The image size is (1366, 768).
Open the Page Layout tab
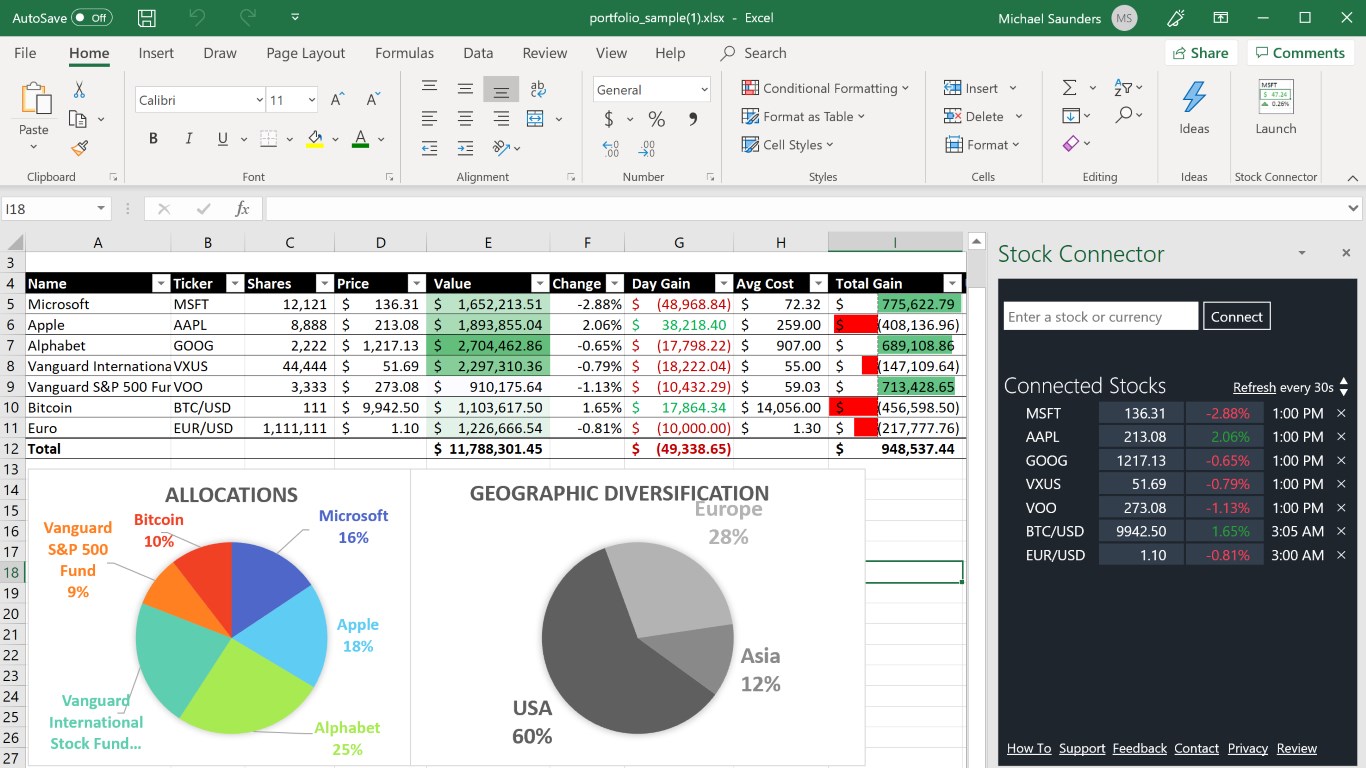[x=305, y=53]
